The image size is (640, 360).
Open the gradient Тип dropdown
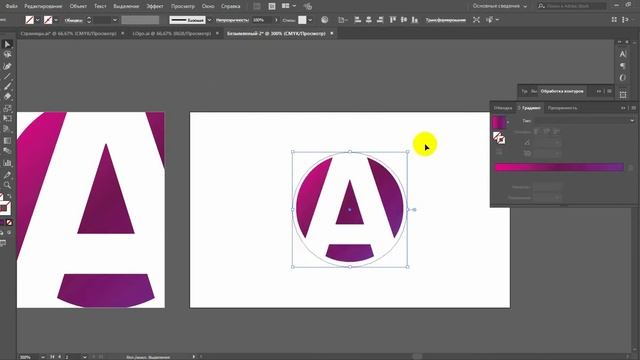[585, 121]
